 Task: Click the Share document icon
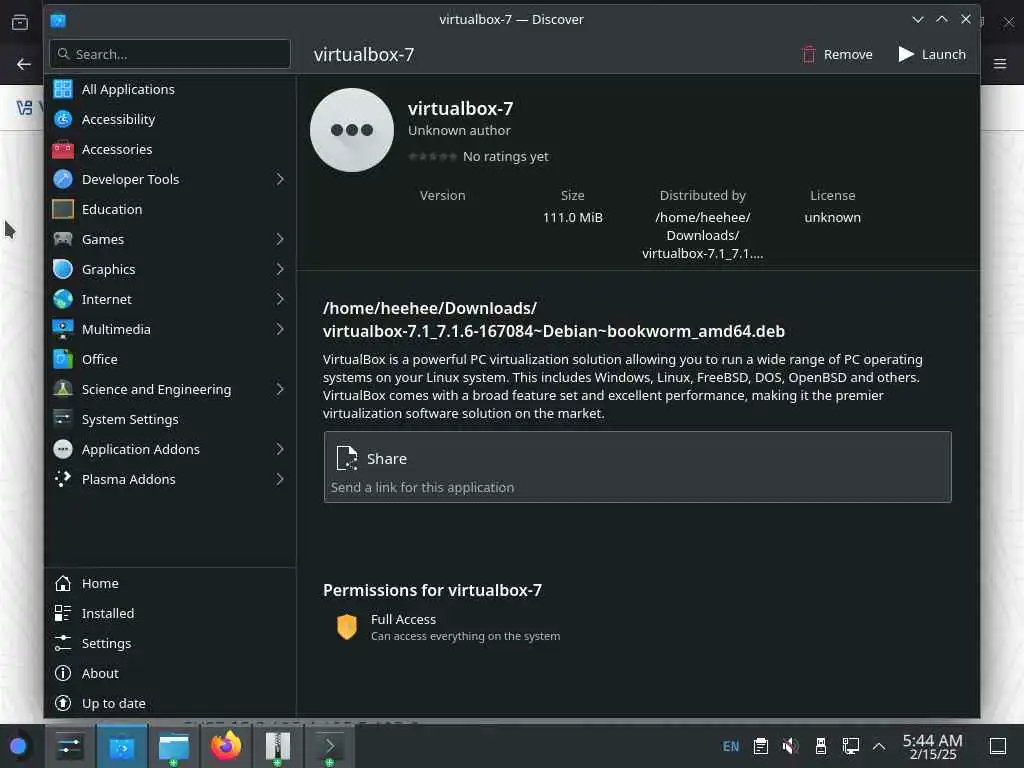click(347, 458)
